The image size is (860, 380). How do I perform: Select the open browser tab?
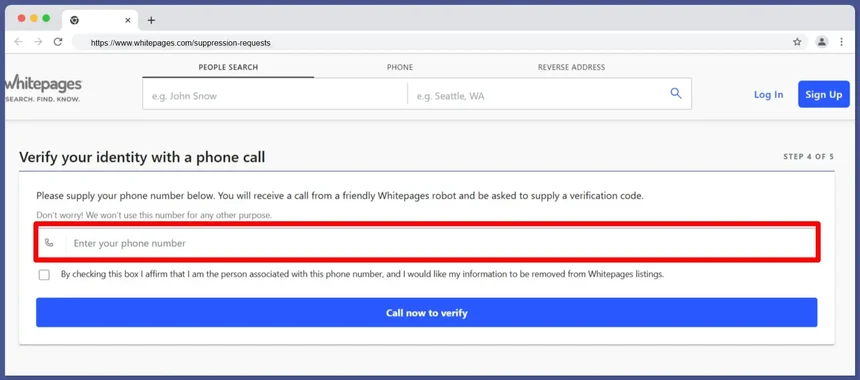pyautogui.click(x=100, y=20)
